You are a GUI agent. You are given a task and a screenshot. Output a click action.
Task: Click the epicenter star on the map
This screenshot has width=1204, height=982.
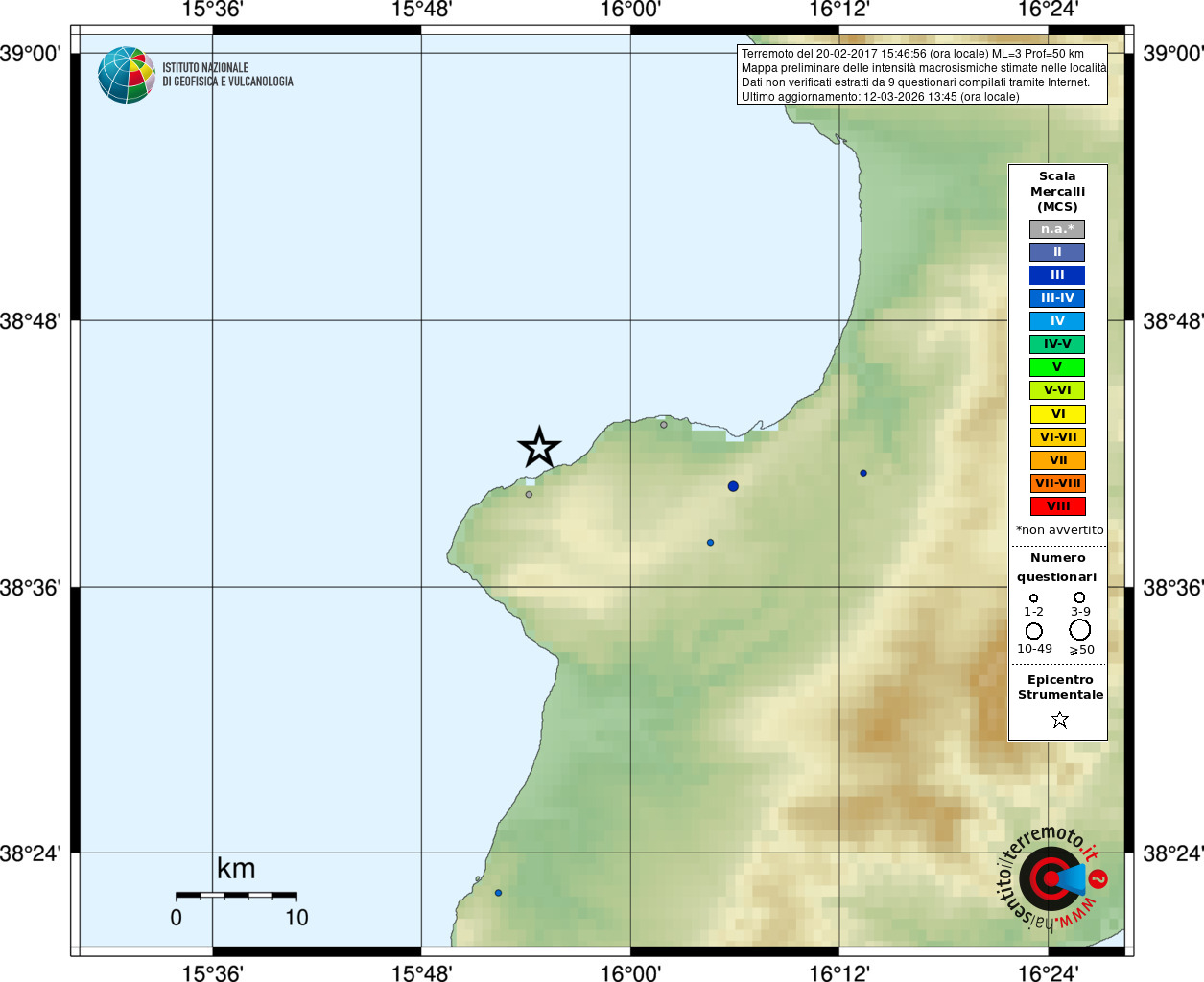(x=539, y=447)
